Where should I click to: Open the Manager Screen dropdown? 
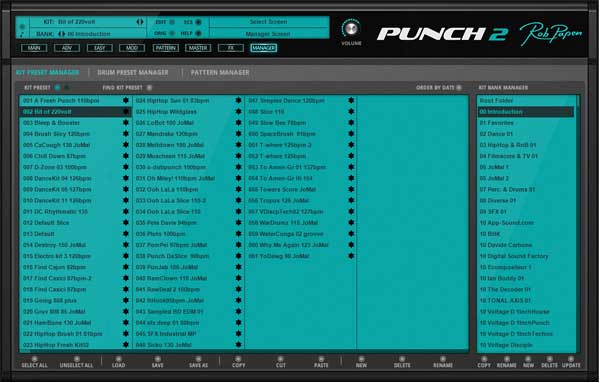click(269, 34)
